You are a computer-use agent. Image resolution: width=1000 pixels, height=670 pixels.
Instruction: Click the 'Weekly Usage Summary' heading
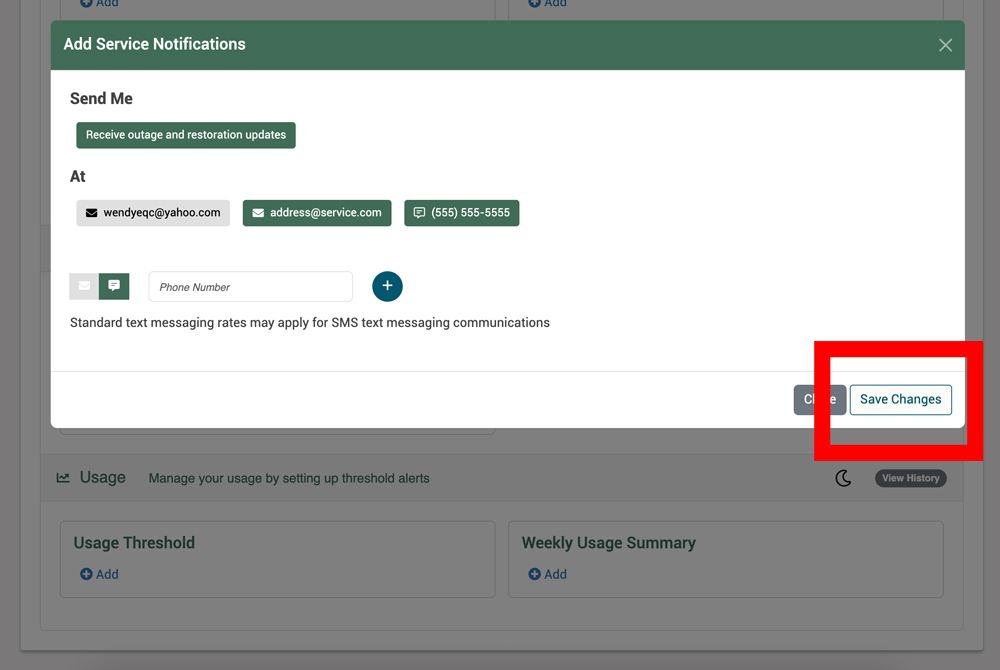click(x=608, y=543)
